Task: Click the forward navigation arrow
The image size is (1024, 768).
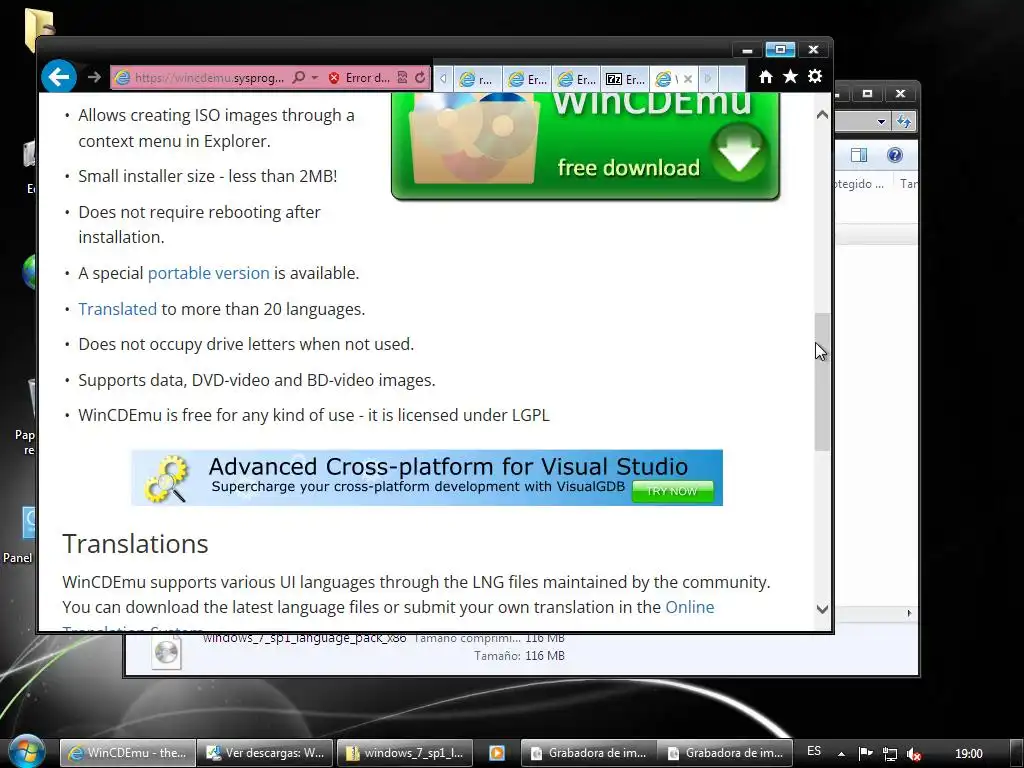Action: 94,78
